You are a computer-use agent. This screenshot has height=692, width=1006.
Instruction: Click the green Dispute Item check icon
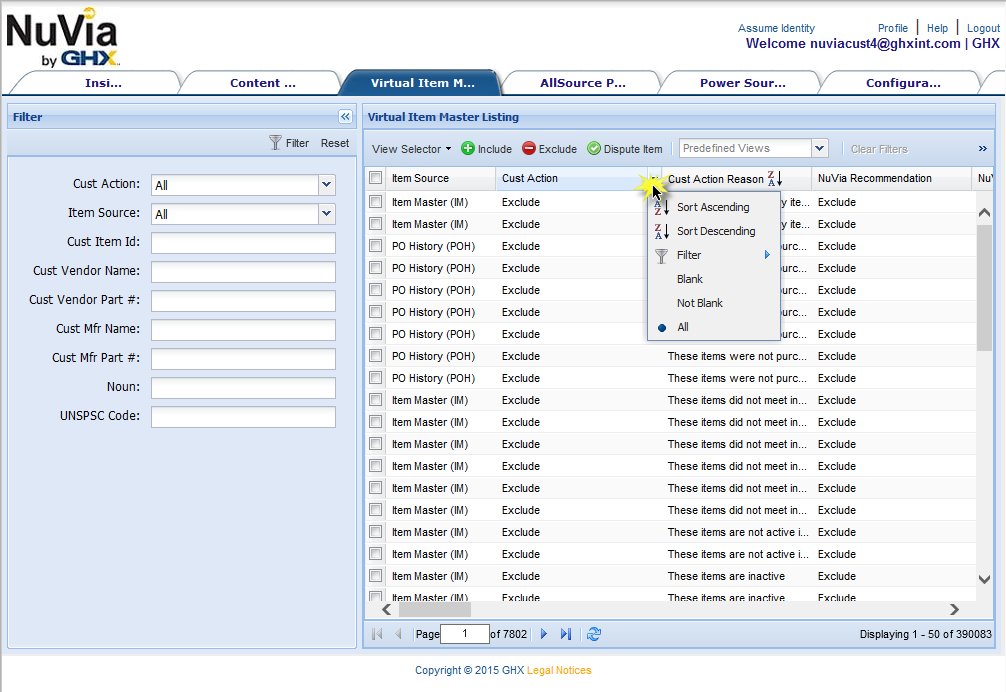pos(594,148)
